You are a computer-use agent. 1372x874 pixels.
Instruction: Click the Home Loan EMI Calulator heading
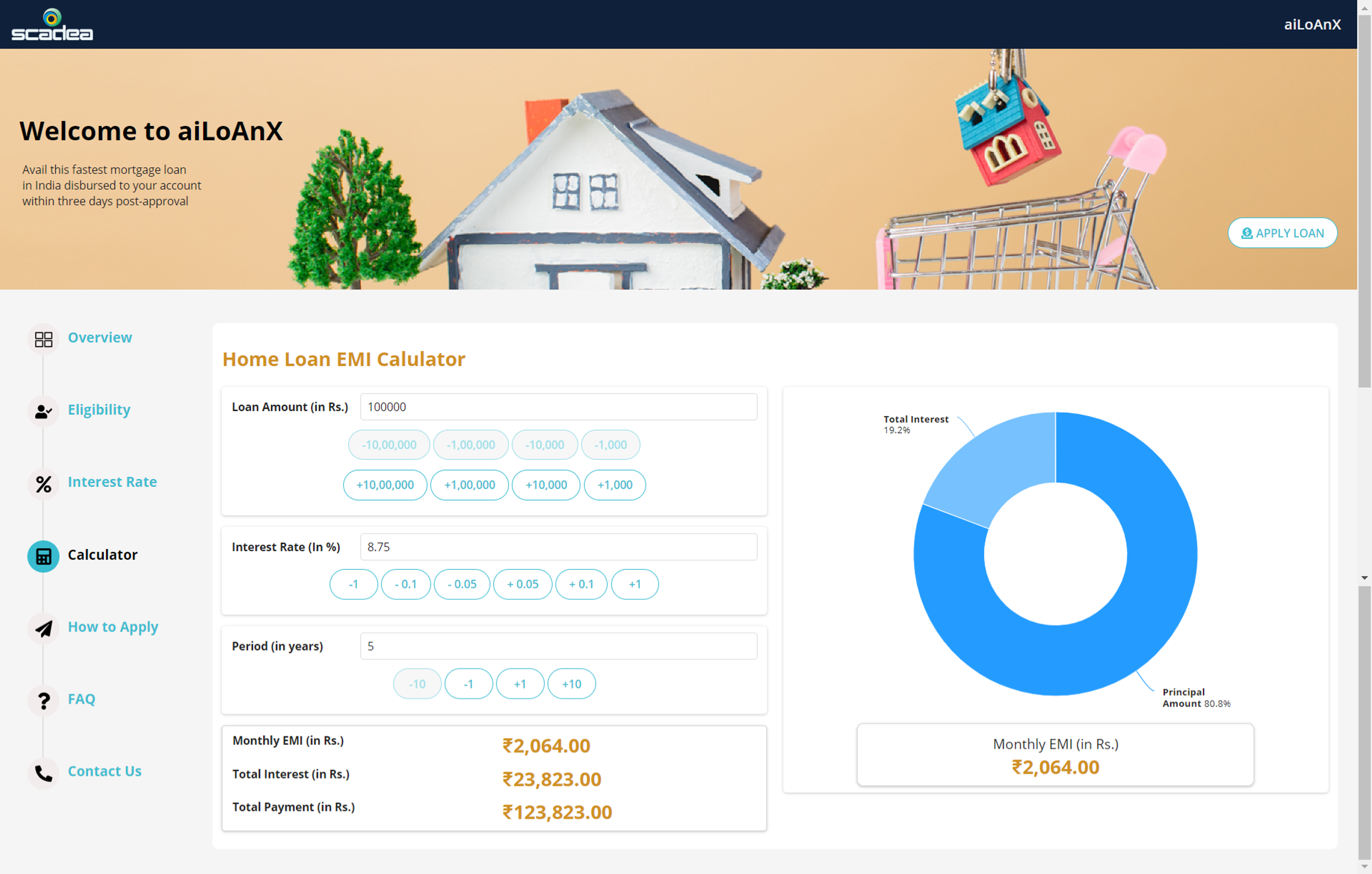344,359
